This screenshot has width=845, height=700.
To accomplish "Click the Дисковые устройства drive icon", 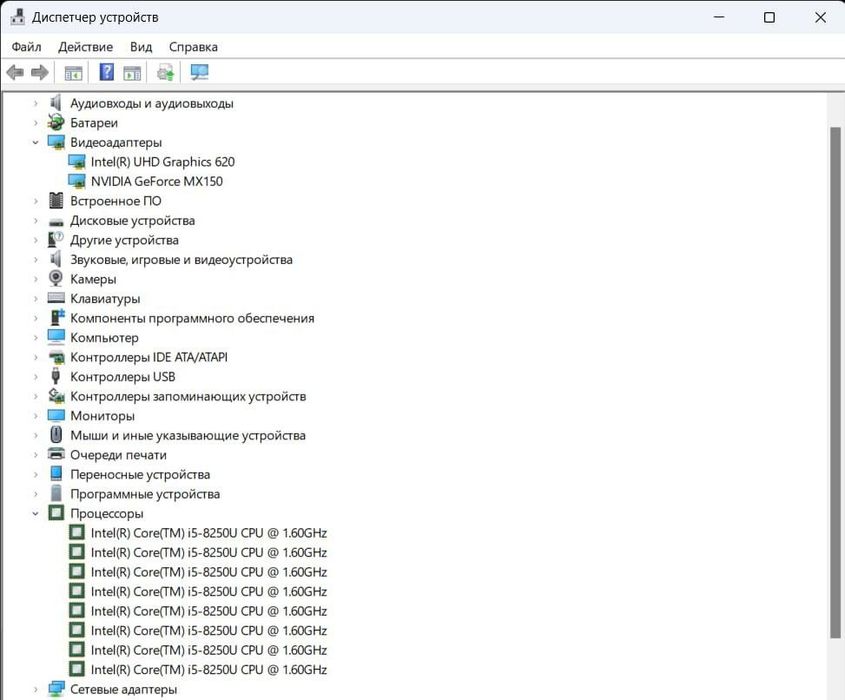I will pyautogui.click(x=56, y=221).
